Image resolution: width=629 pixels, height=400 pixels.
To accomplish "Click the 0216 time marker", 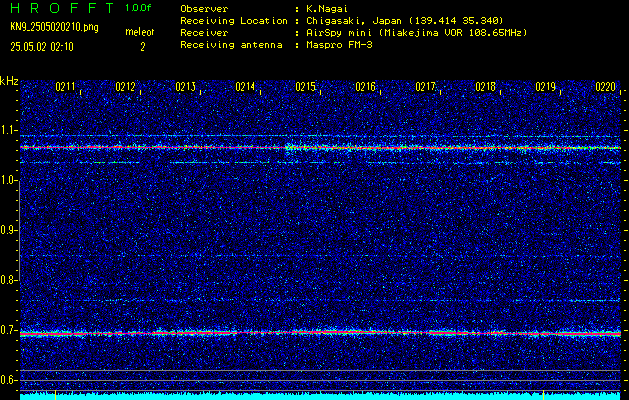I will 365,87.
